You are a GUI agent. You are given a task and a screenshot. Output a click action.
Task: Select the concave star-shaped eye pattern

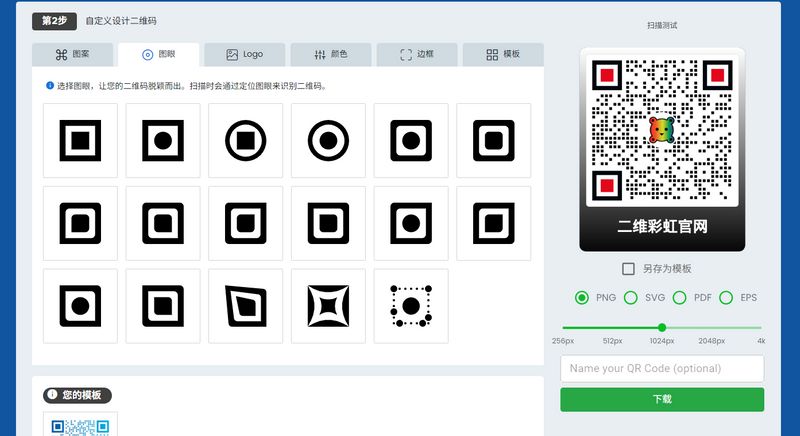[328, 305]
